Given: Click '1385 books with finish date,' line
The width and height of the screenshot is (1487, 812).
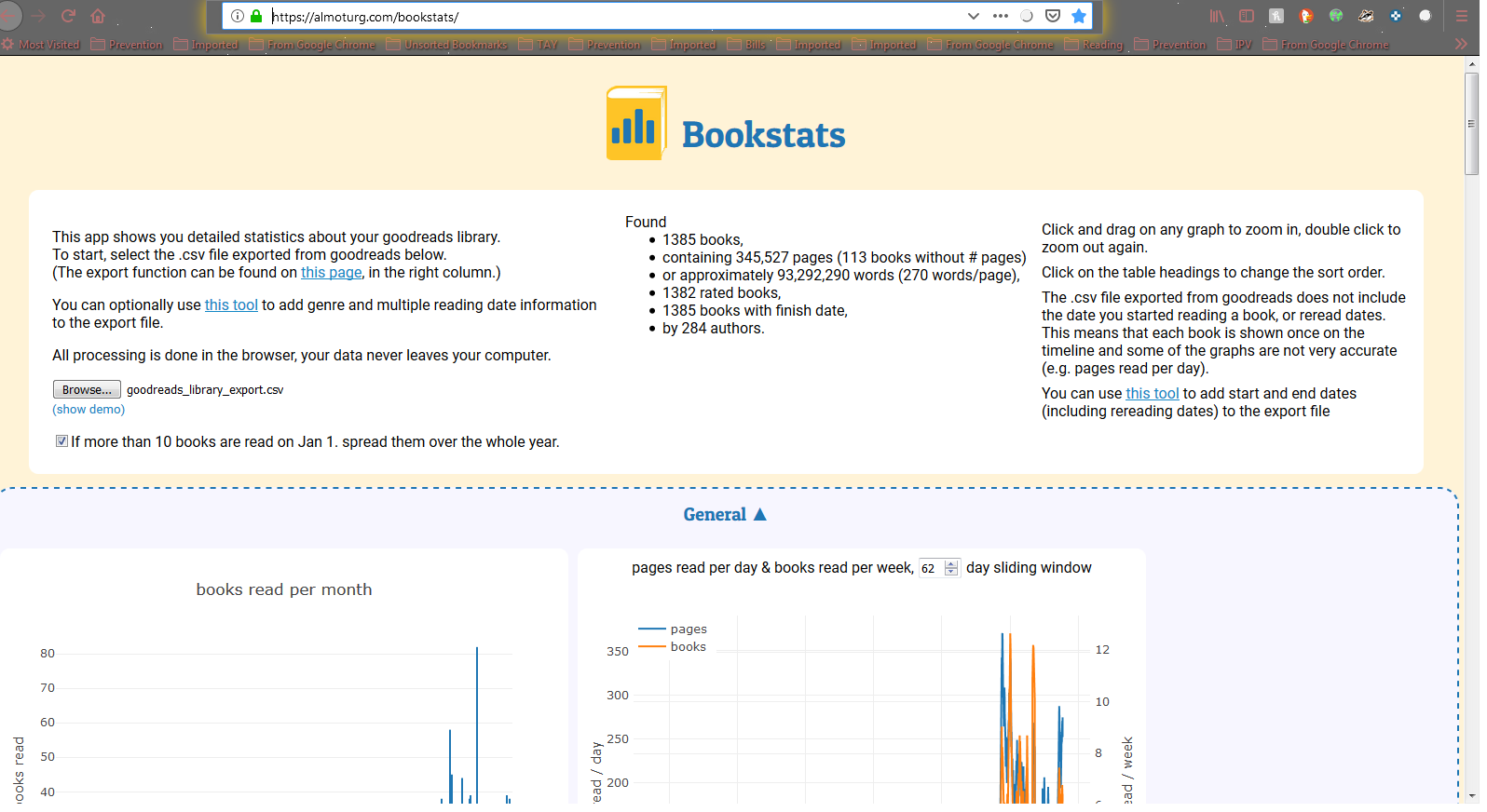Looking at the screenshot, I should click(x=755, y=311).
